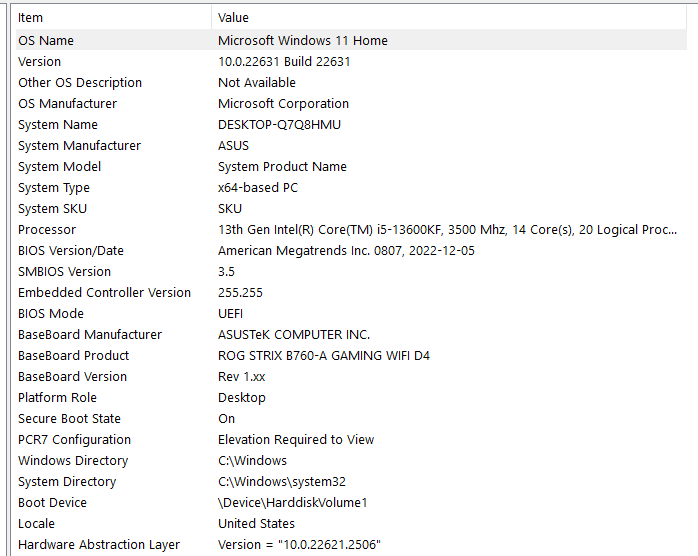Select the OS Name row label
The width and height of the screenshot is (698, 556).
pos(46,41)
